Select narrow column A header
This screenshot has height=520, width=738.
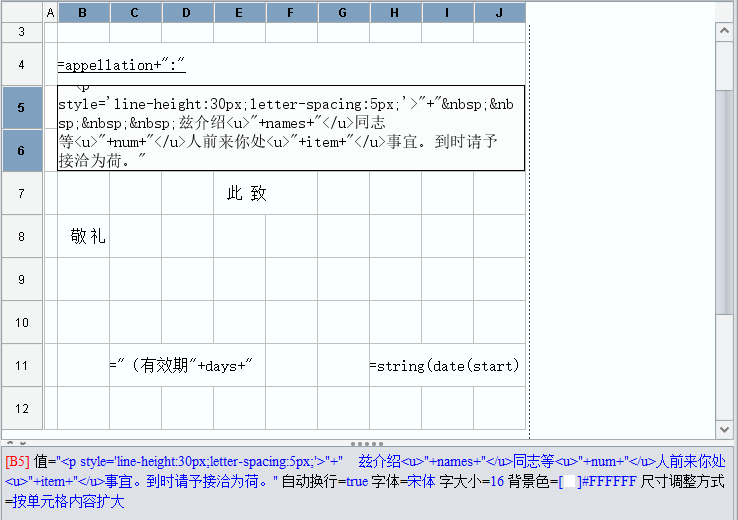click(50, 13)
